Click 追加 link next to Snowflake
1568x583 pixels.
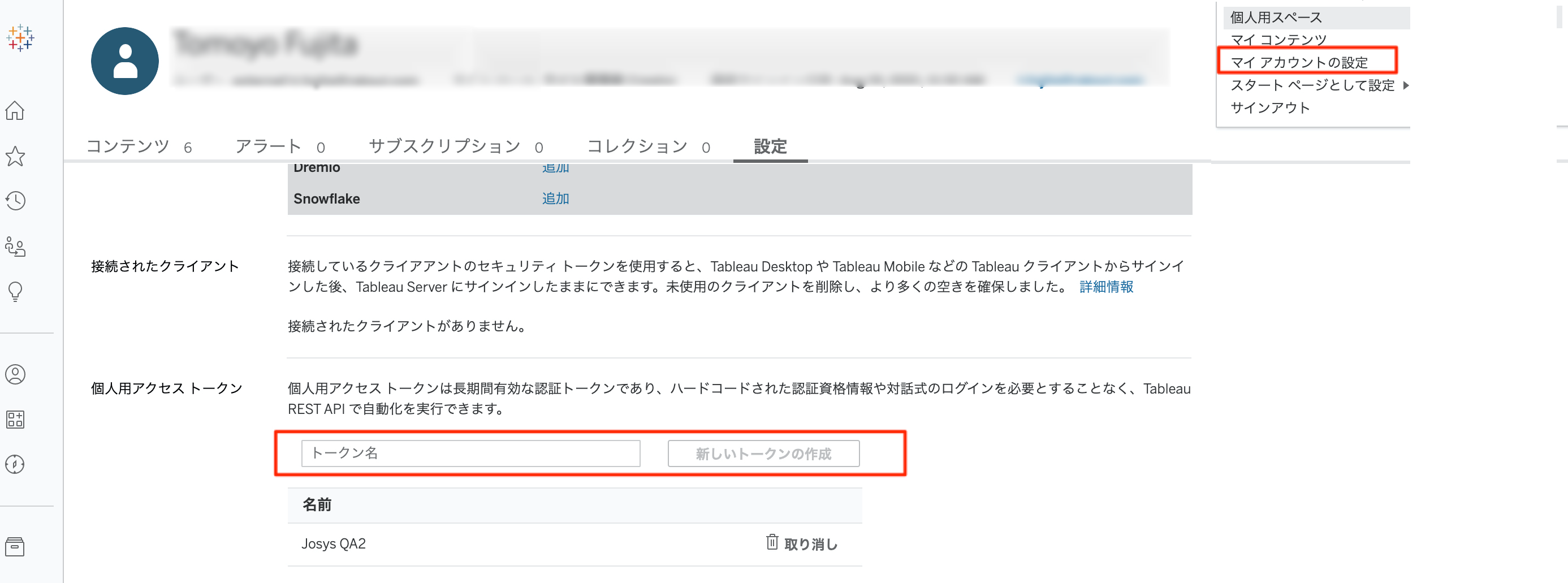click(555, 198)
